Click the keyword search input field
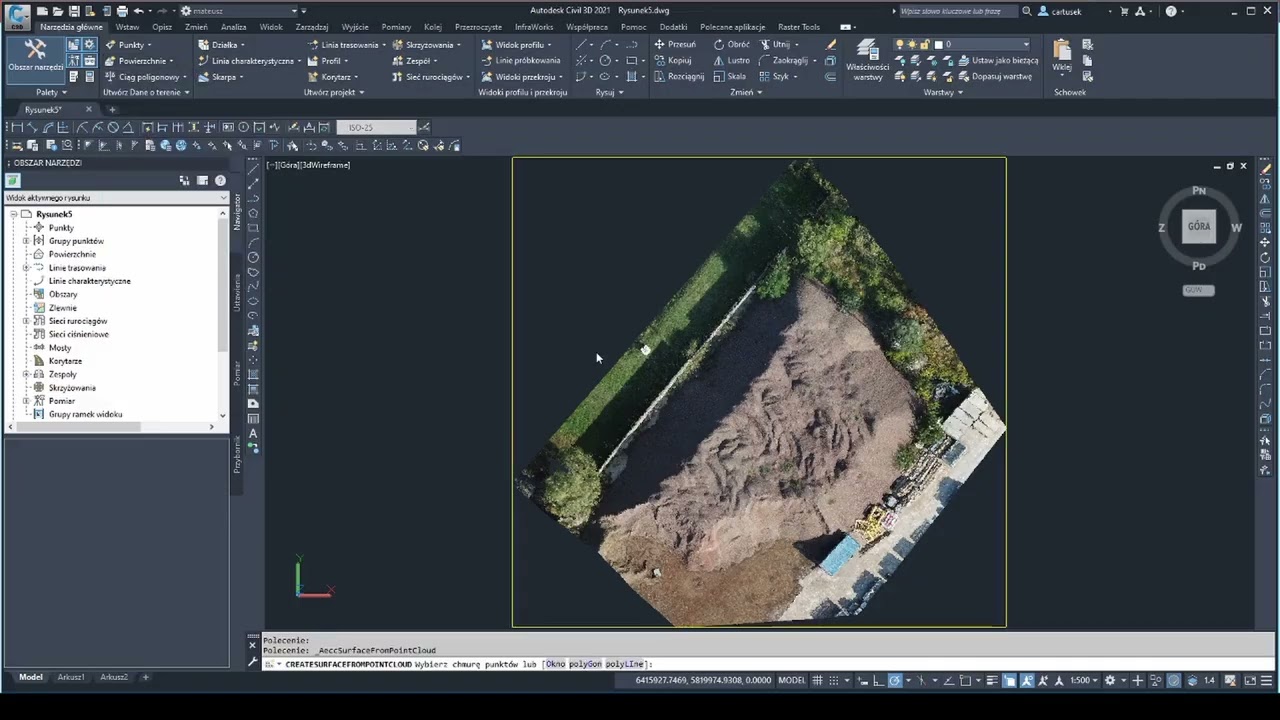 point(957,11)
